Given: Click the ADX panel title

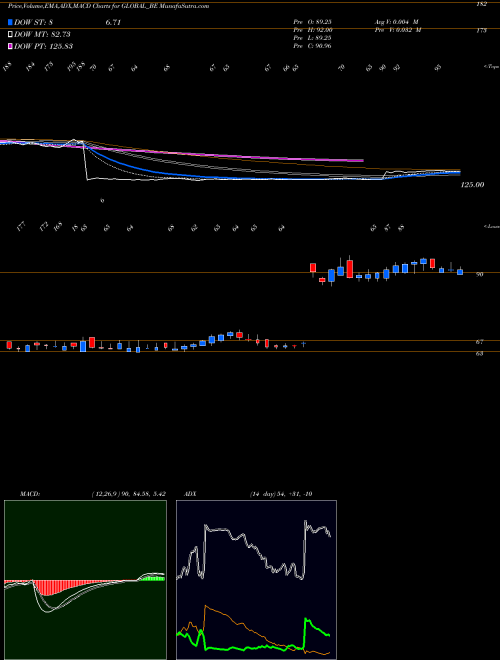Looking at the screenshot, I should point(191,494).
